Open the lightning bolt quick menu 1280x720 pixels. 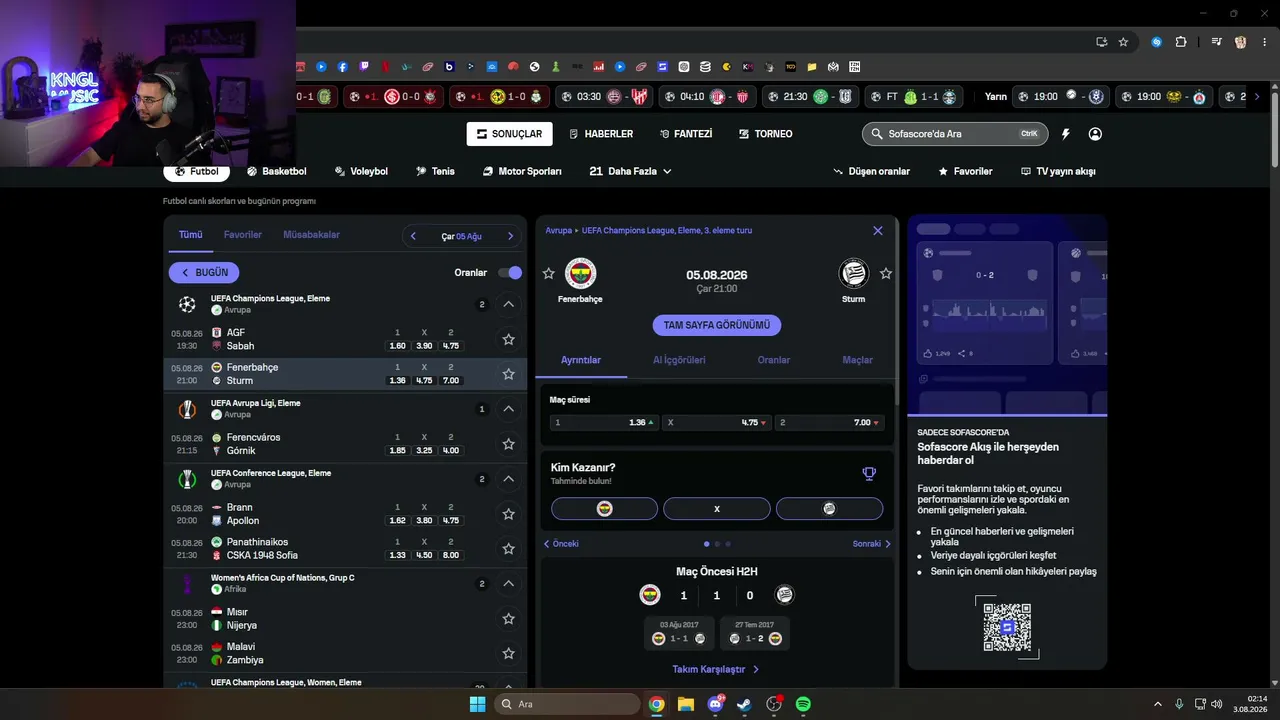pyautogui.click(x=1066, y=134)
